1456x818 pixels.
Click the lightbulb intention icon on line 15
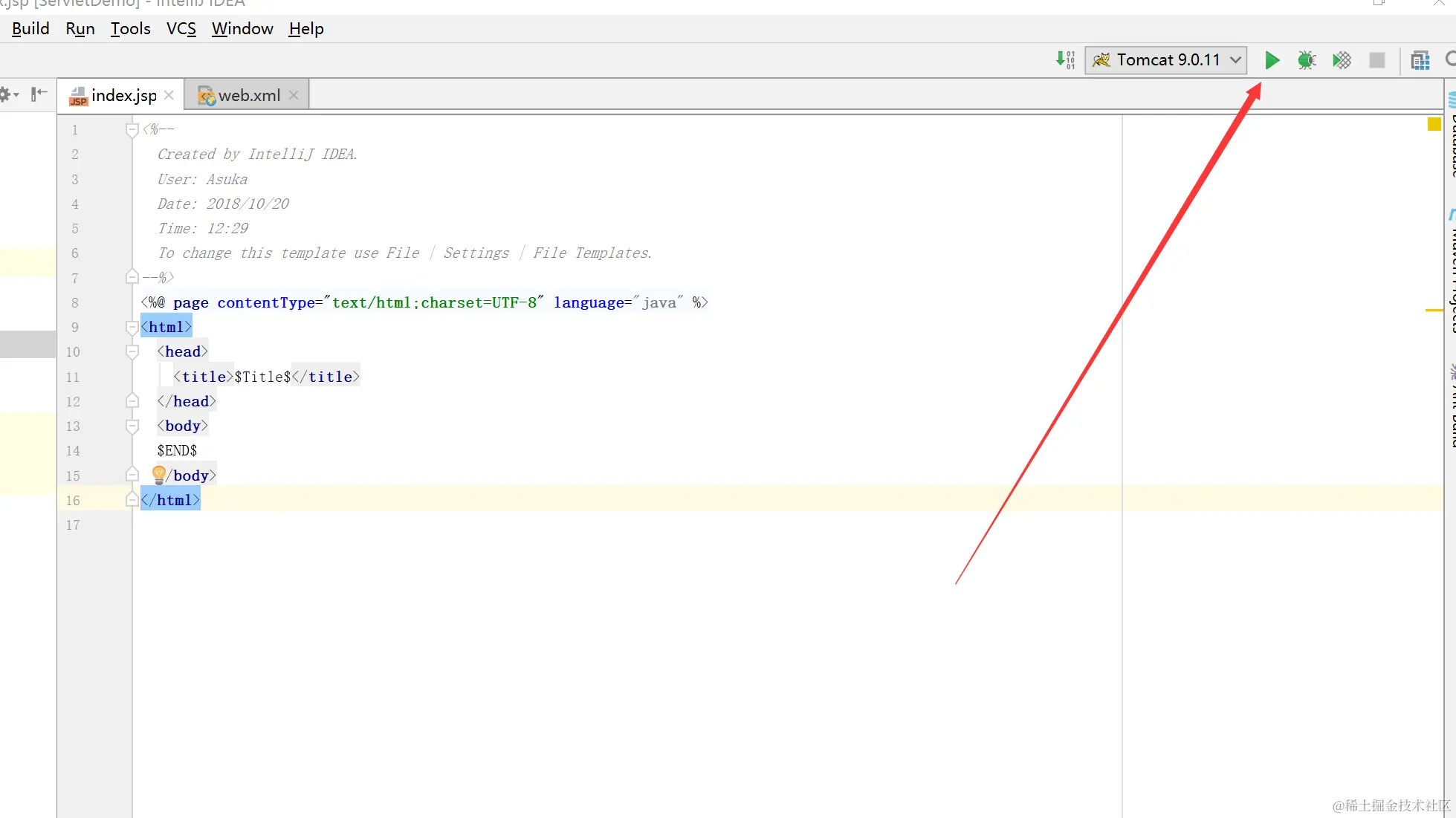[x=158, y=474]
